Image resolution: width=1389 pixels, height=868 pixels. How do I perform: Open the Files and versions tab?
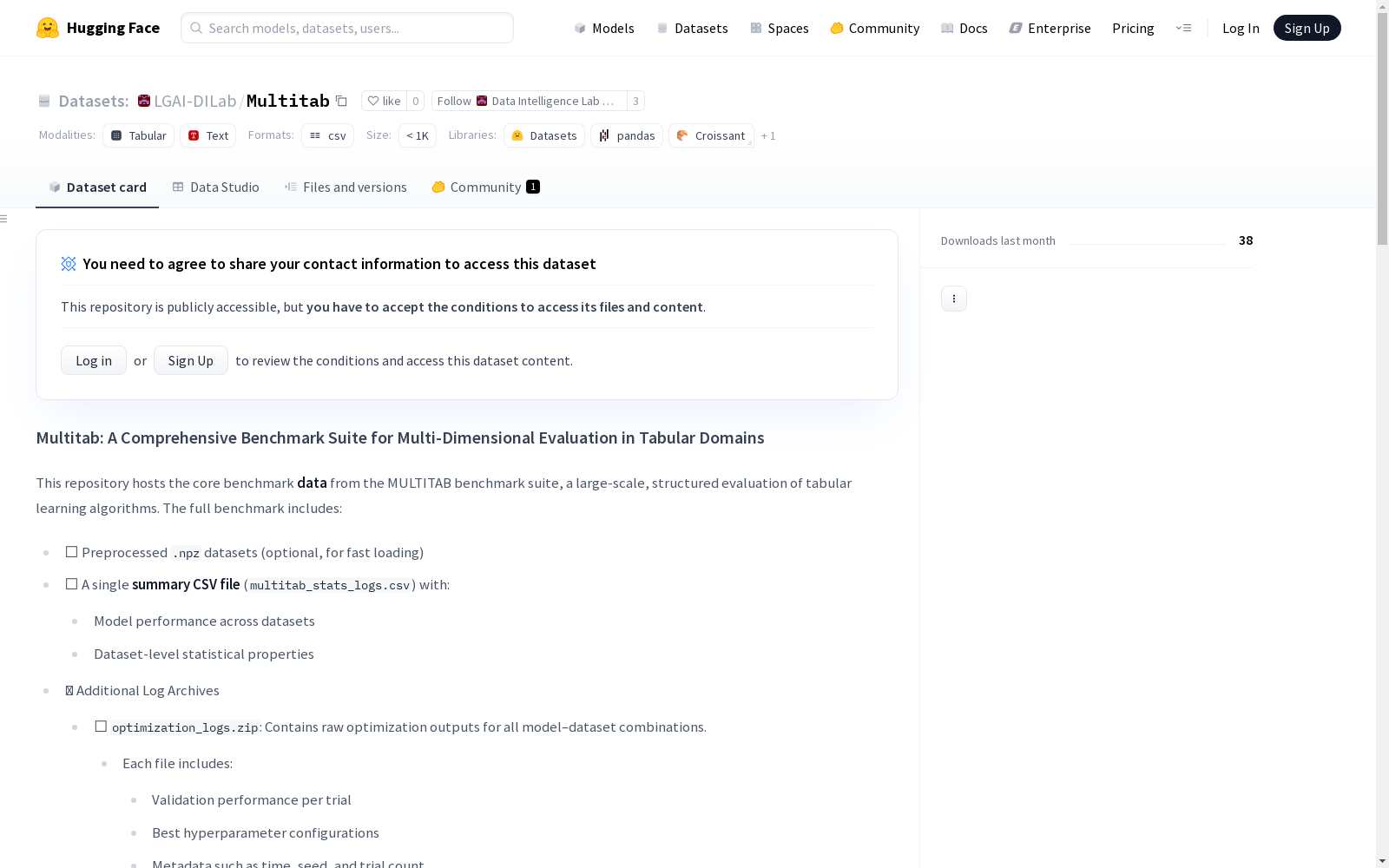346,187
